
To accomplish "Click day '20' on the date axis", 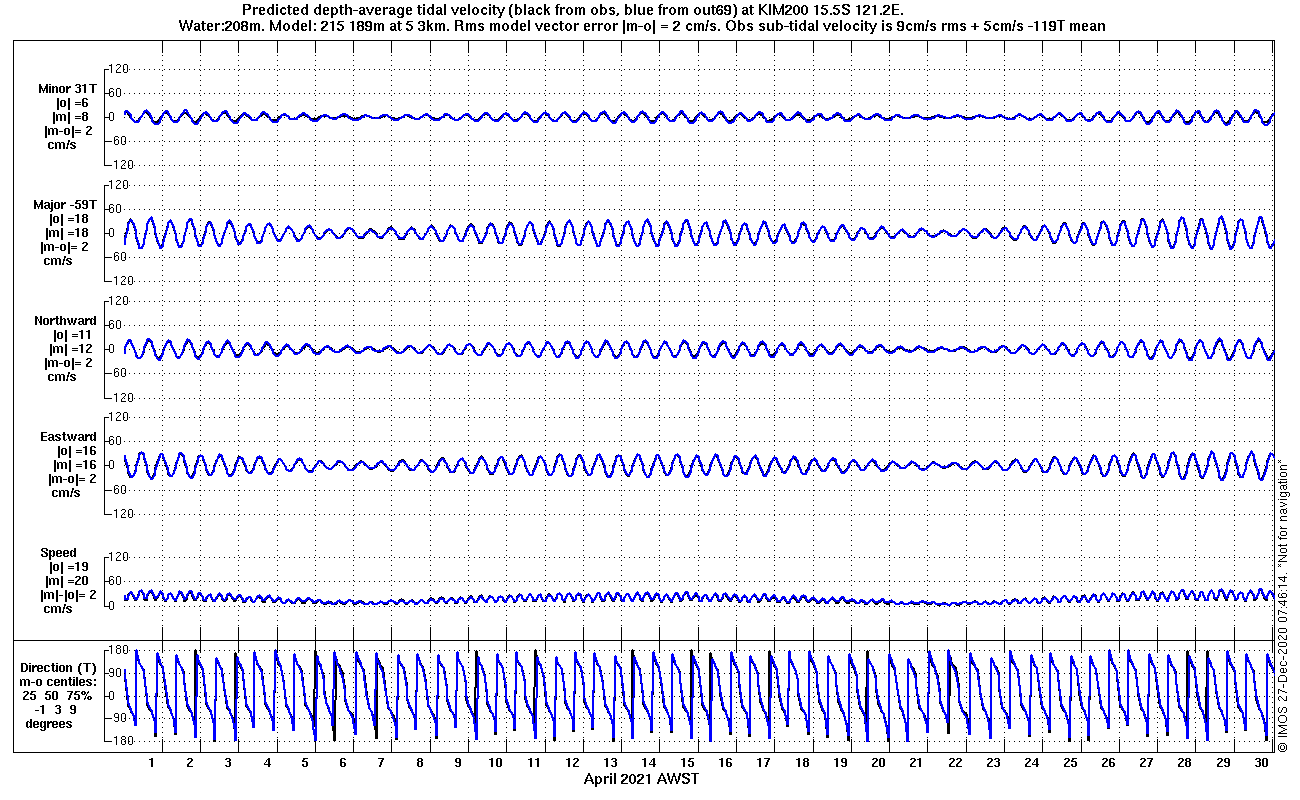I will coord(878,763).
